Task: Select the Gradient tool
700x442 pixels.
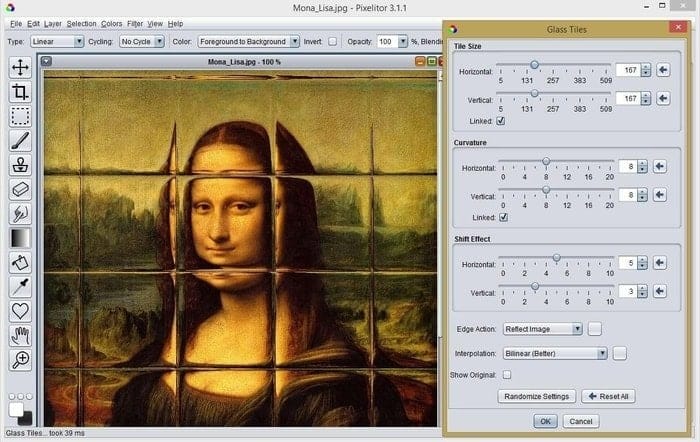Action: point(20,238)
